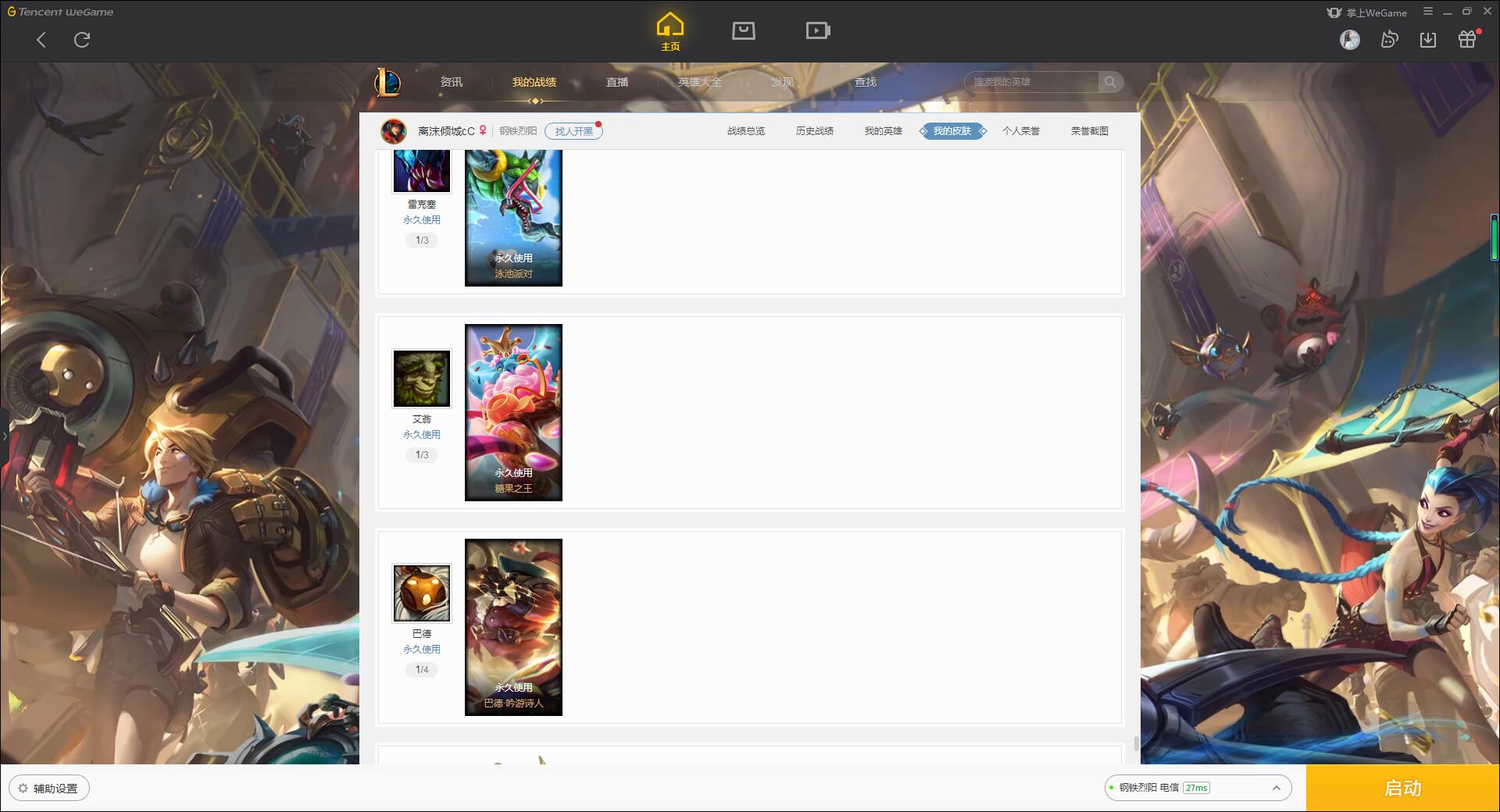Click 永久使用 under the 巴德 name
The width and height of the screenshot is (1500, 812).
pos(422,650)
